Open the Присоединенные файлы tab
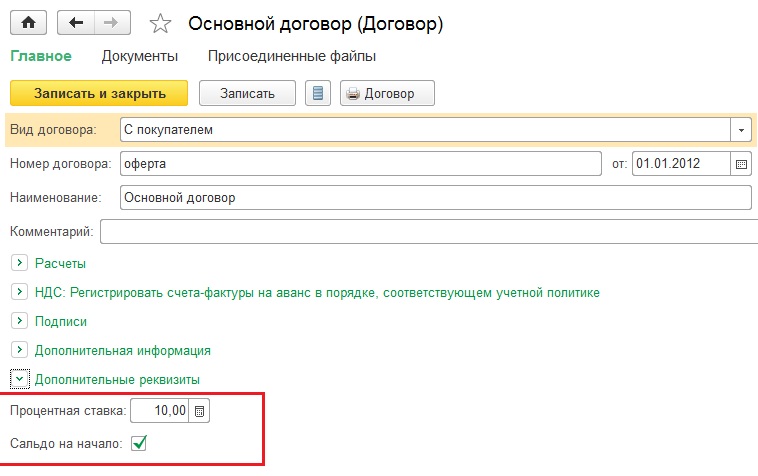Screen dimensions: 758x476 [291, 56]
